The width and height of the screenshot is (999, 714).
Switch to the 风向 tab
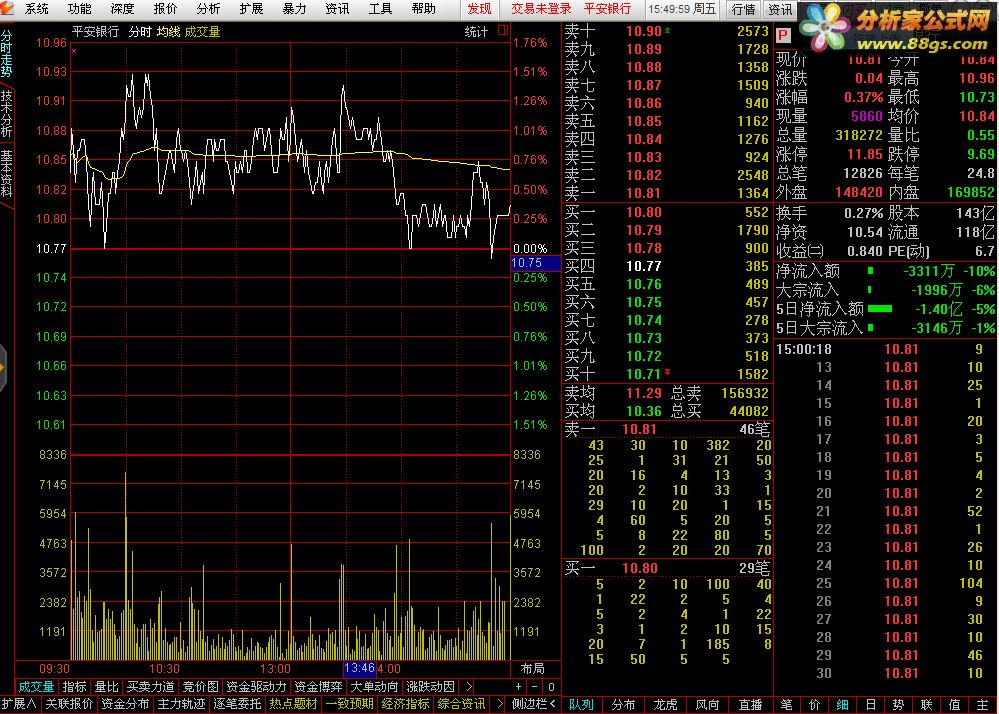click(707, 704)
